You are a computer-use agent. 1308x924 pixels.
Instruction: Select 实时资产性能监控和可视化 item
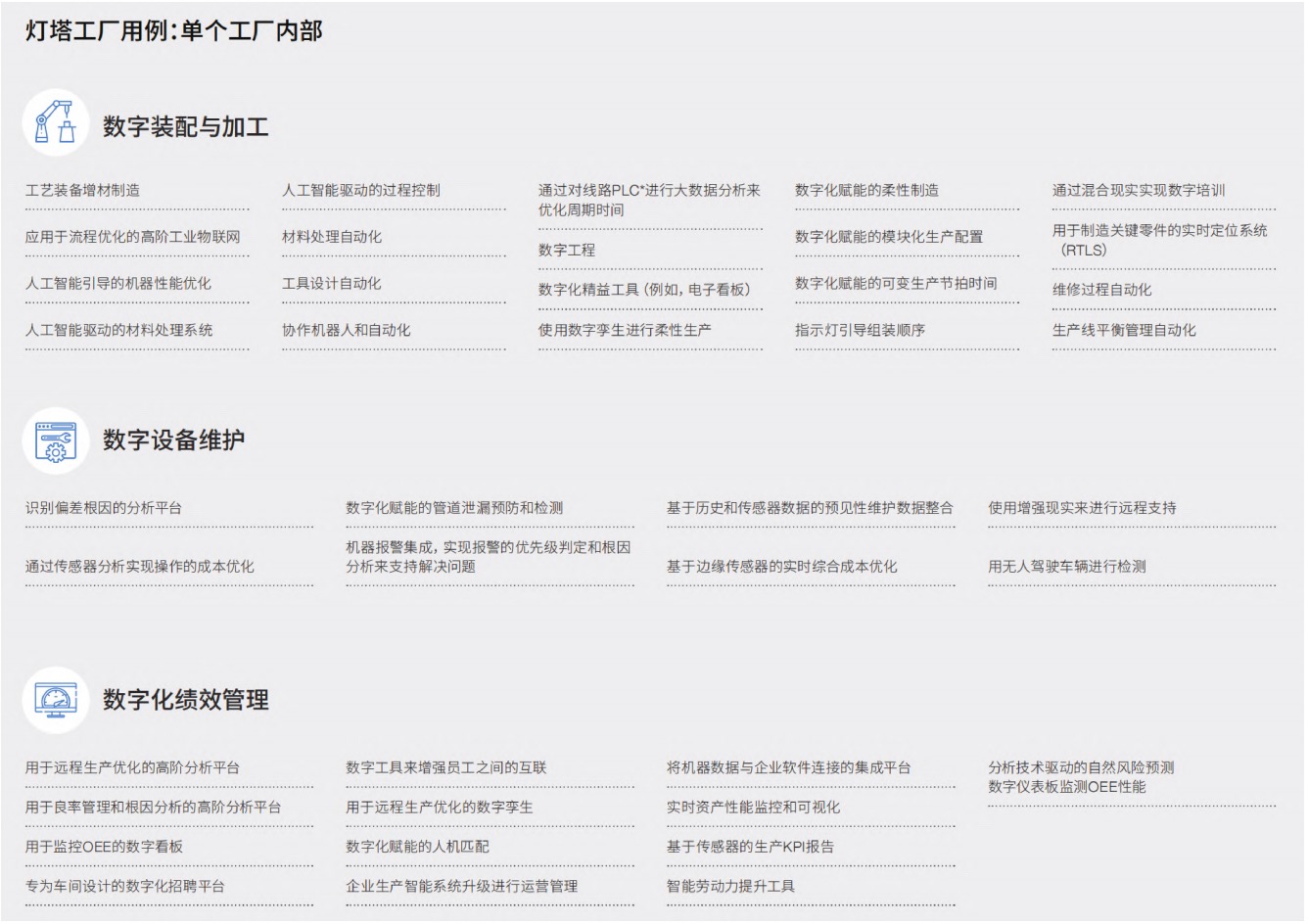[x=753, y=808]
